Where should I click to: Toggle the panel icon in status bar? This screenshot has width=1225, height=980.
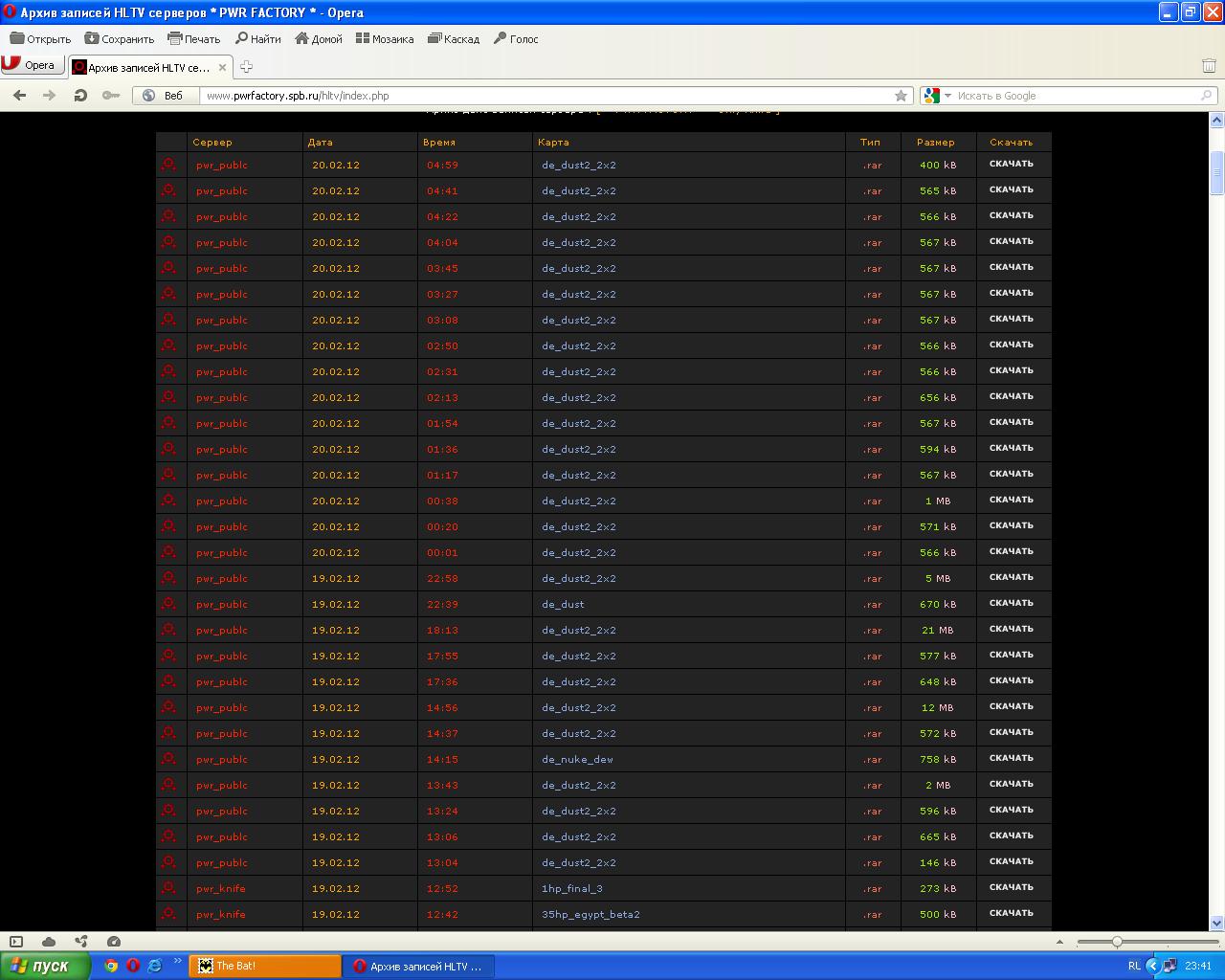(16, 942)
